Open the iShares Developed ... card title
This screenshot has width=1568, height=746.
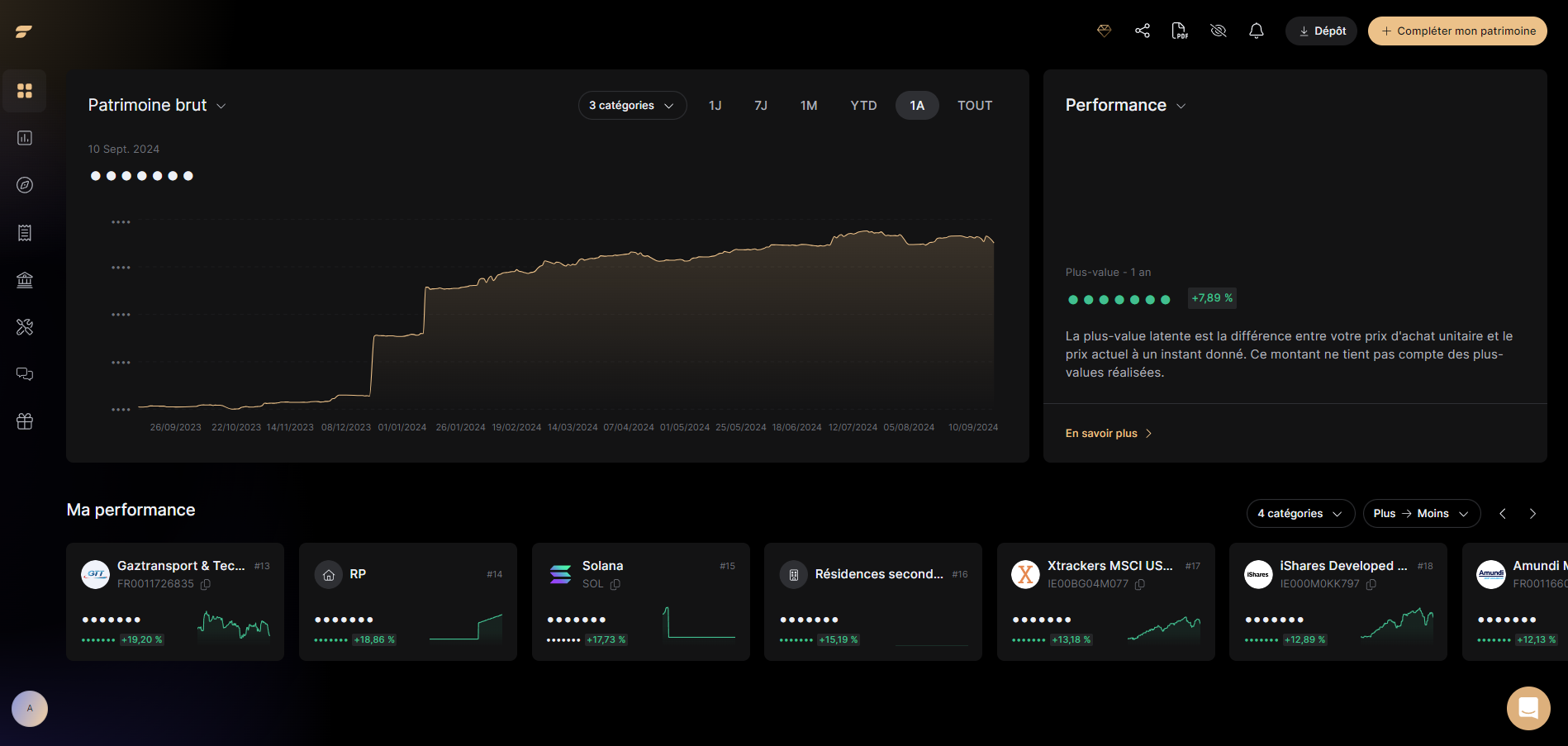pyautogui.click(x=1343, y=566)
